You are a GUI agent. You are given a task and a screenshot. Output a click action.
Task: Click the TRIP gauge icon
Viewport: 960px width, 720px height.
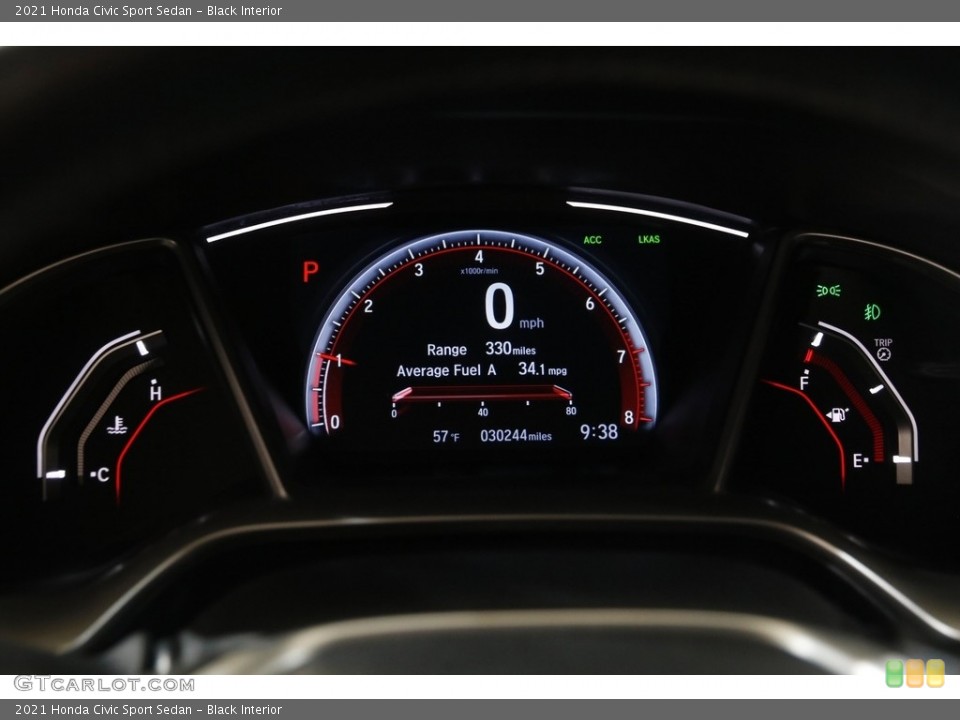tap(883, 349)
